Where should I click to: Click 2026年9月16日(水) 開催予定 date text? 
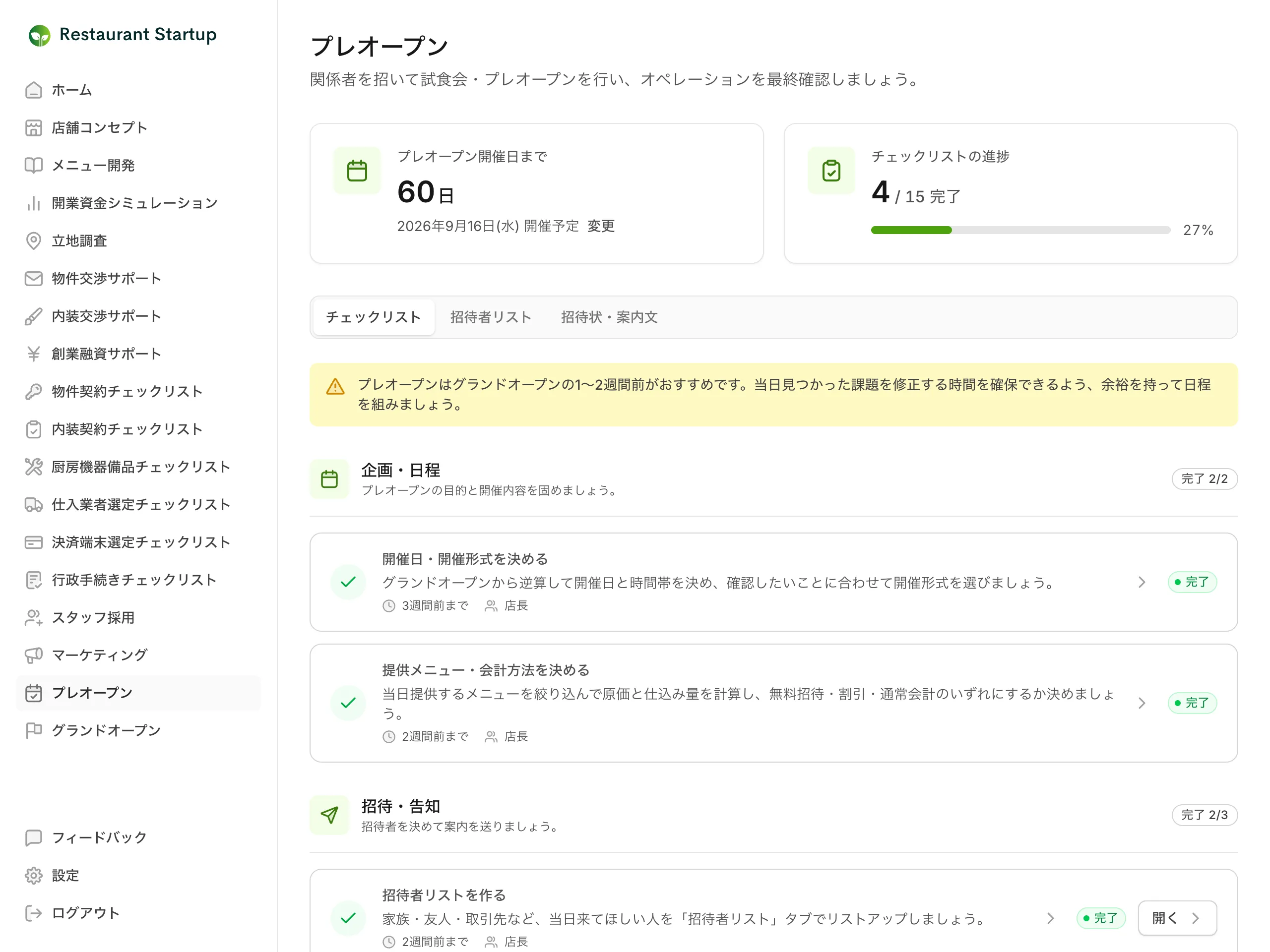[x=488, y=226]
